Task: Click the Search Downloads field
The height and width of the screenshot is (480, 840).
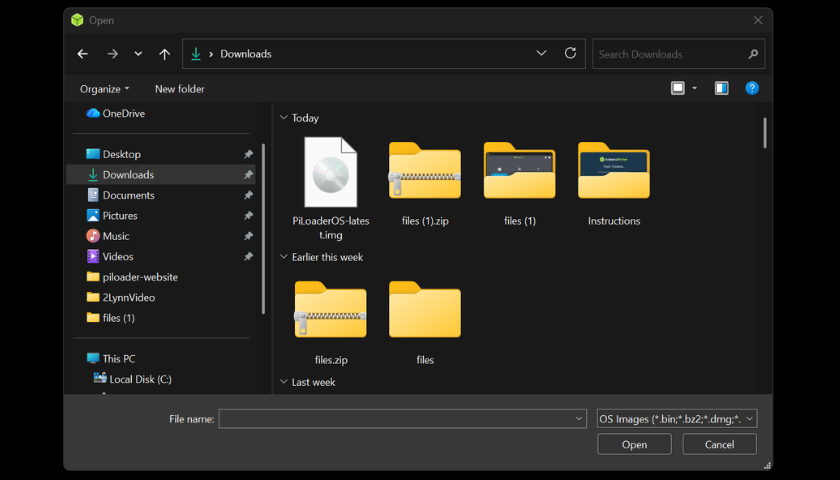Action: pos(678,54)
